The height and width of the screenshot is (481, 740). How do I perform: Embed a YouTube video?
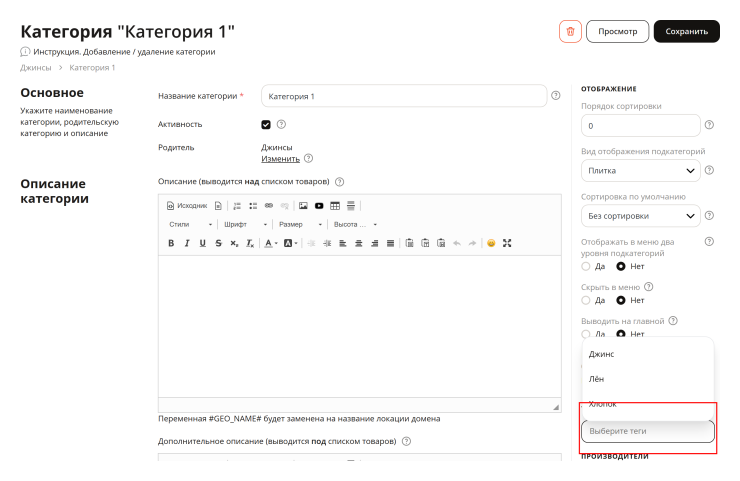(319, 206)
